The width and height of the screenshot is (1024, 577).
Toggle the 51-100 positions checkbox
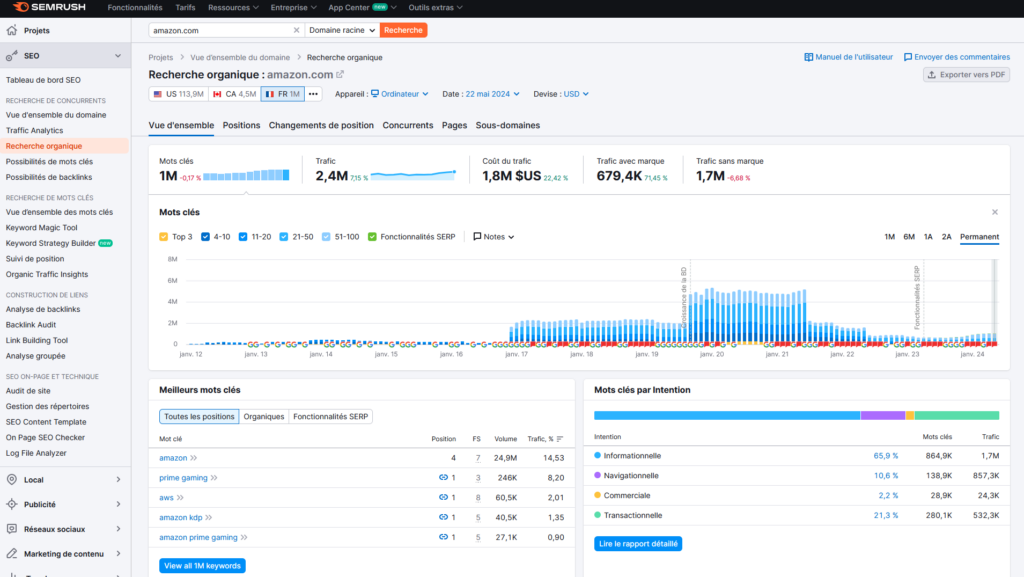(x=326, y=237)
